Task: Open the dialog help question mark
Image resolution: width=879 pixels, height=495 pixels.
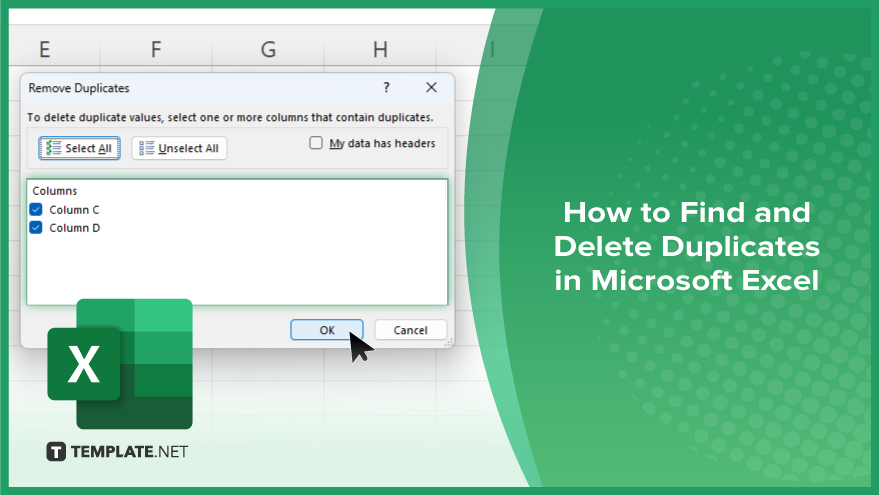Action: (x=386, y=87)
